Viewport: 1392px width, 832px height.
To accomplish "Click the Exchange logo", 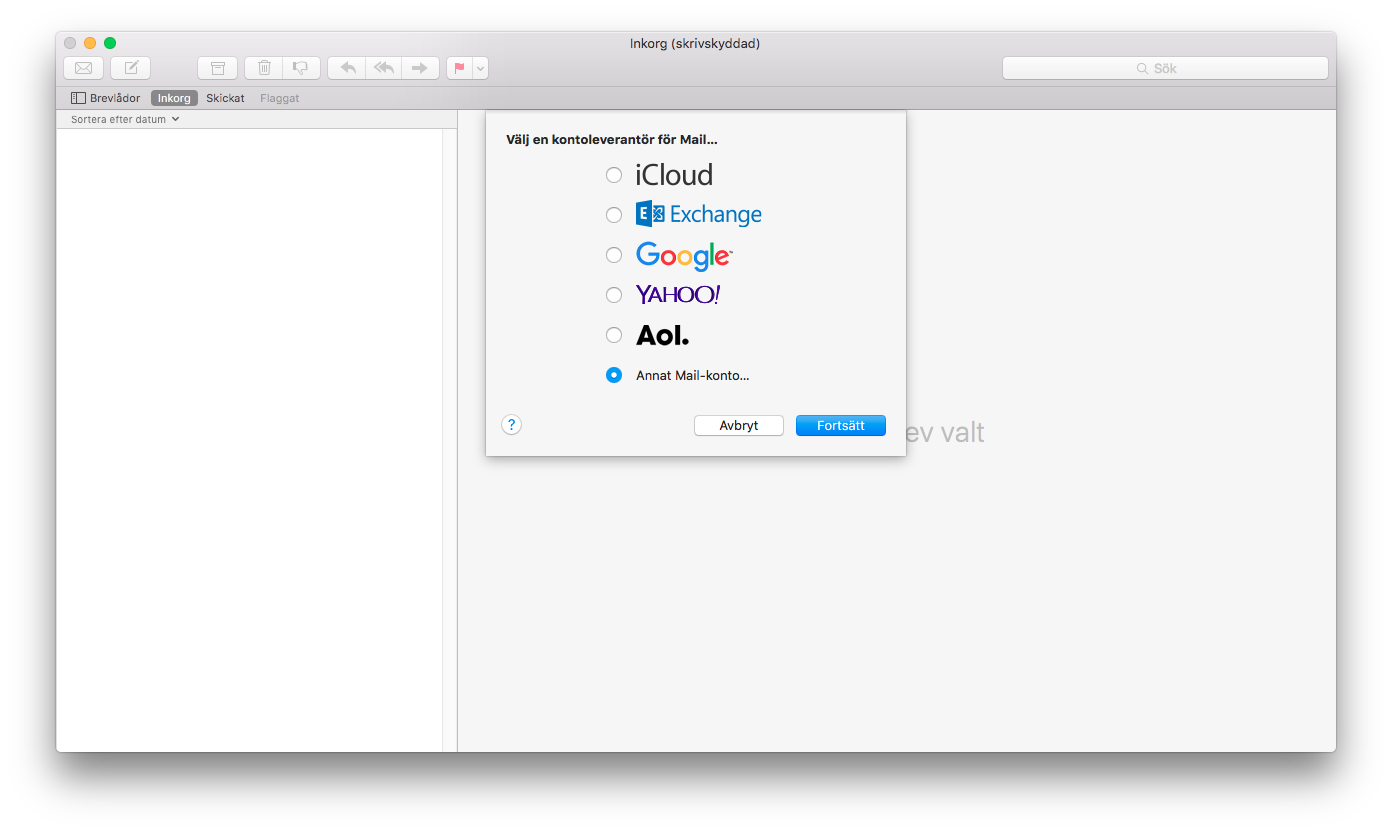I will 699,214.
